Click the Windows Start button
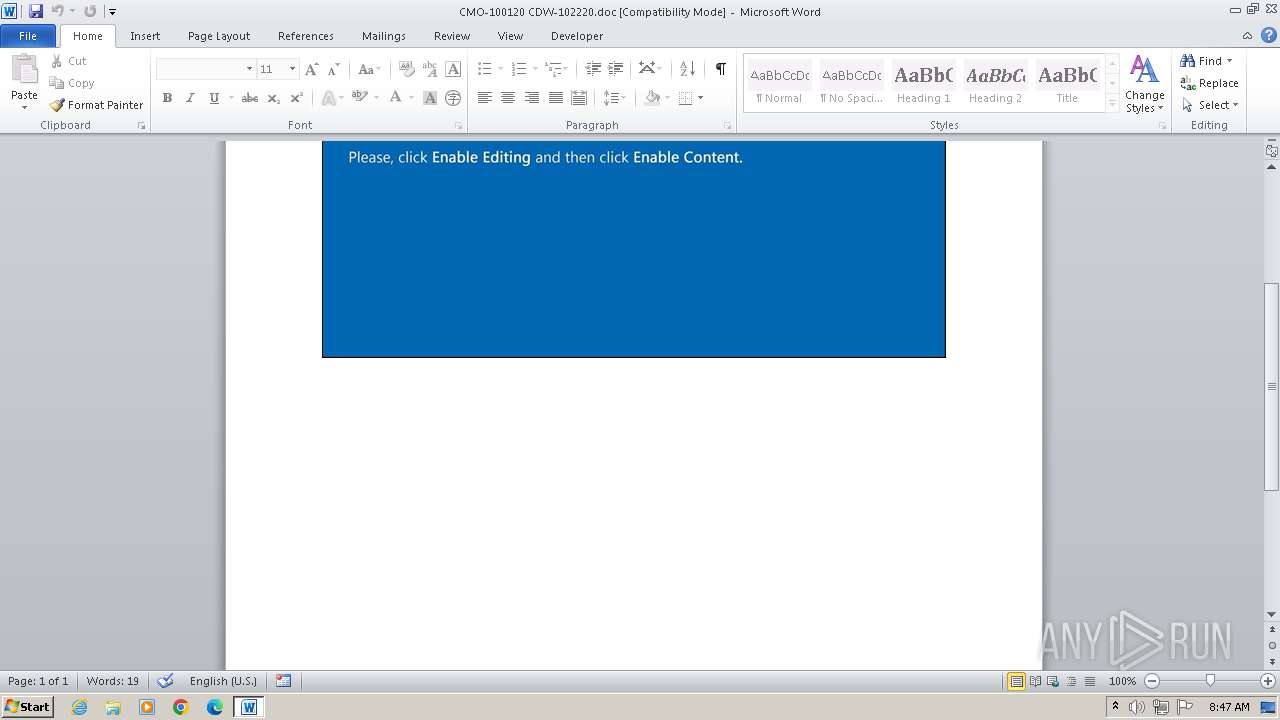Image resolution: width=1280 pixels, height=720 pixels. tap(28, 707)
